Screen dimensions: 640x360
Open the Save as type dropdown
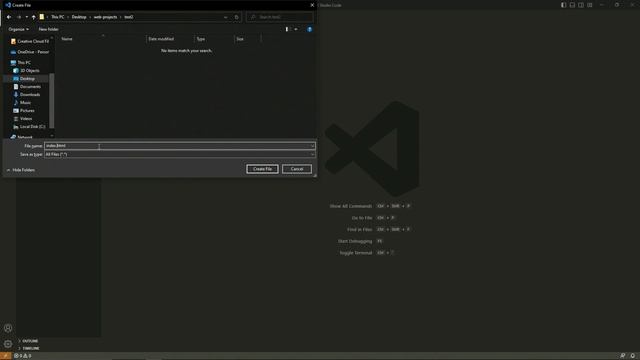[180, 154]
